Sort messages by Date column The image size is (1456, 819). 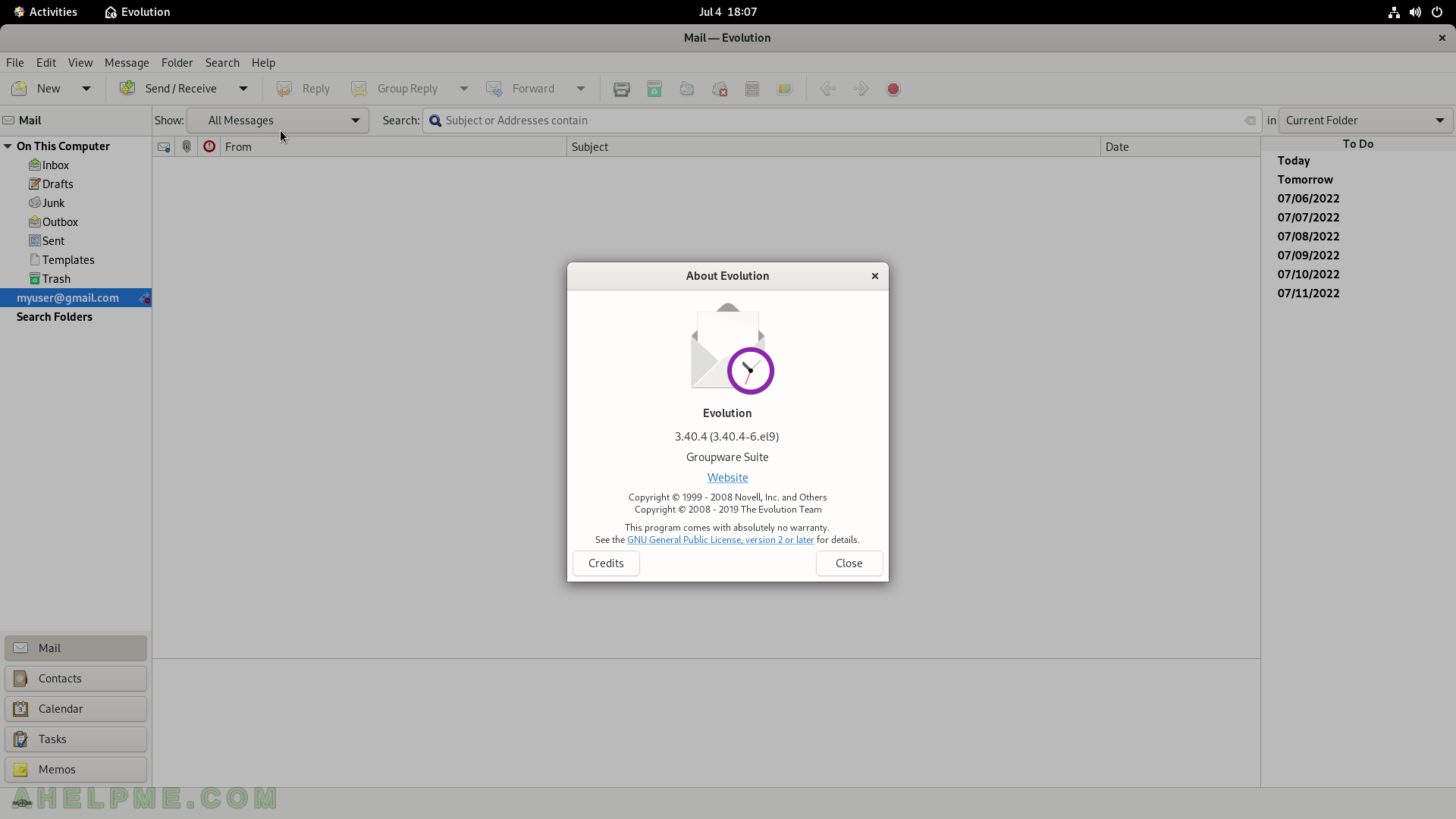[x=1181, y=147]
